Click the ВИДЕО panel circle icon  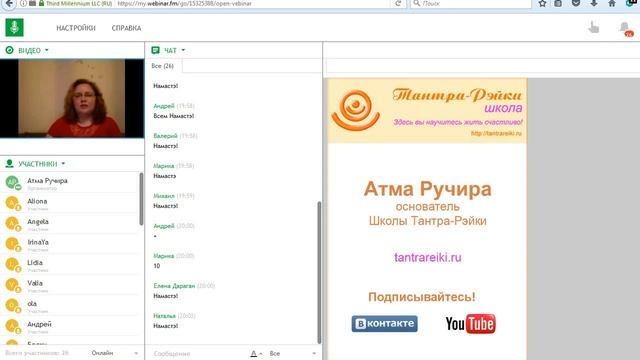(9, 50)
